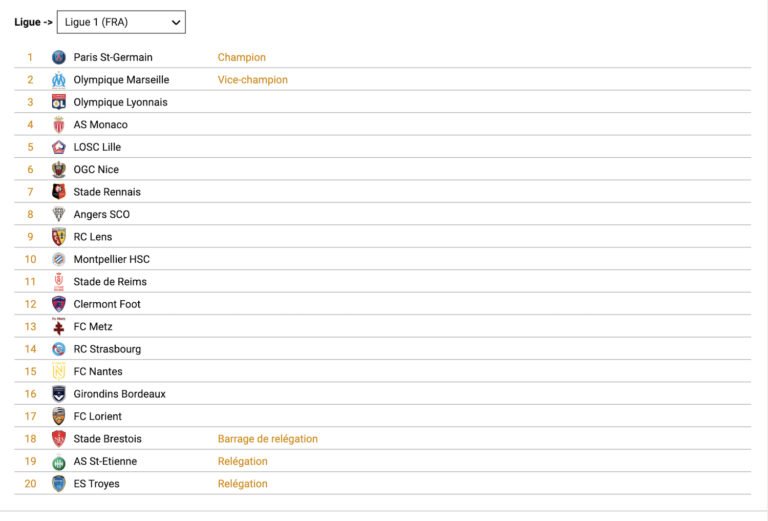Click the Olympique Lyonnais crest icon
The width and height of the screenshot is (768, 521).
pos(59,102)
